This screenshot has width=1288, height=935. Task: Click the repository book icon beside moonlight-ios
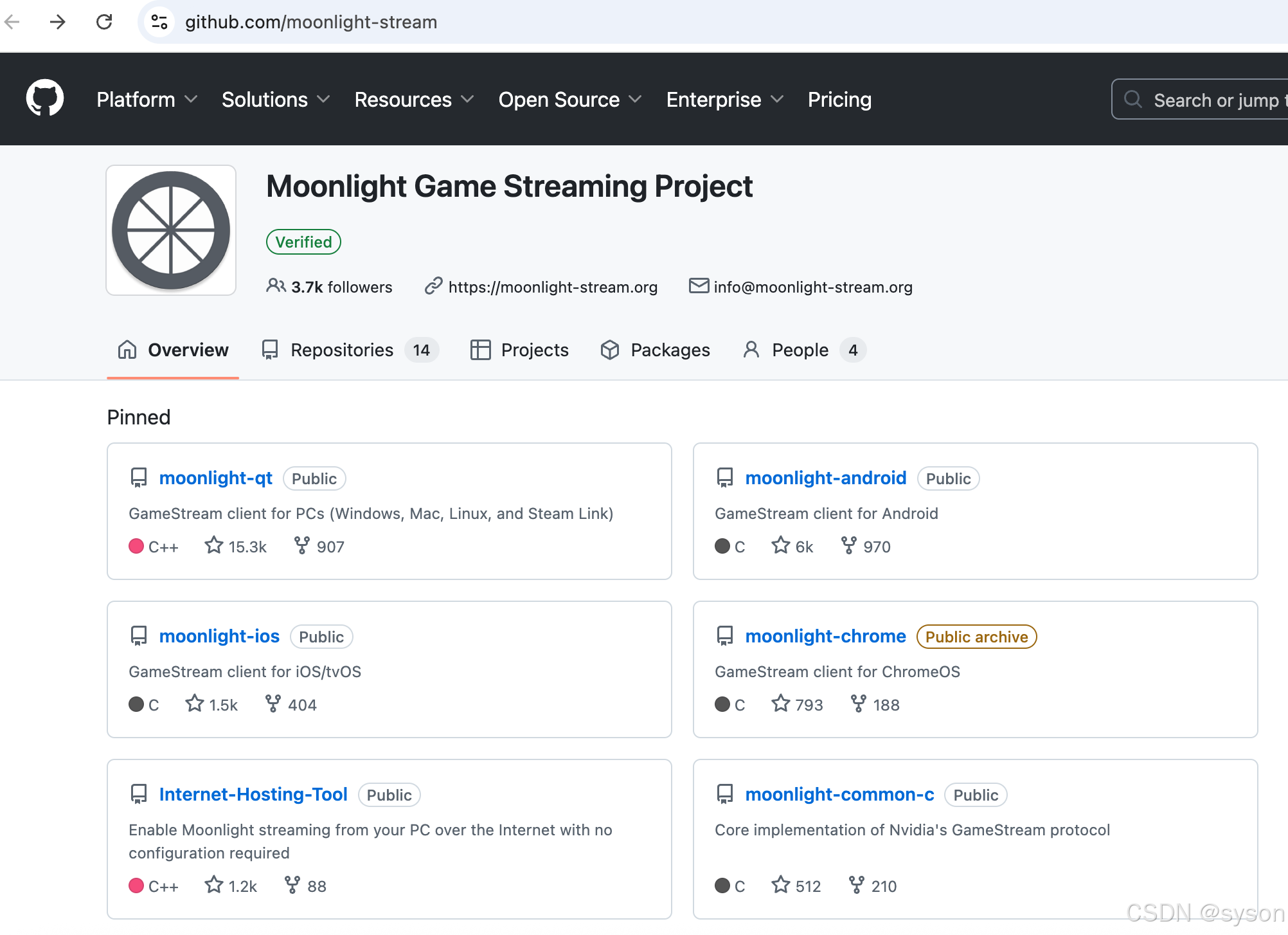point(138,635)
